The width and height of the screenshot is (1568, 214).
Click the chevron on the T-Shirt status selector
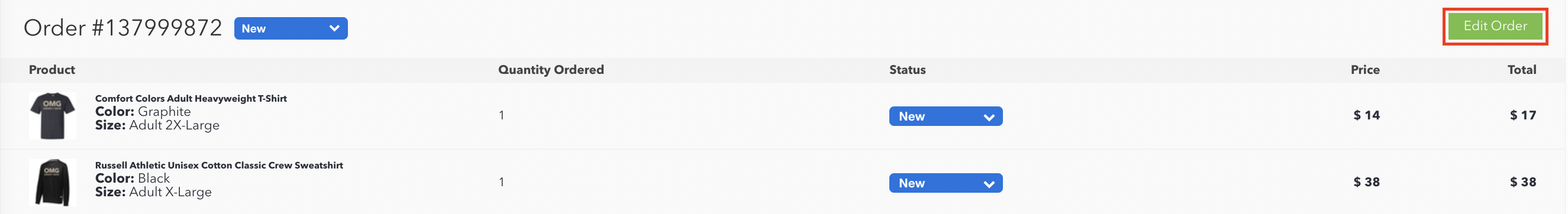[990, 117]
